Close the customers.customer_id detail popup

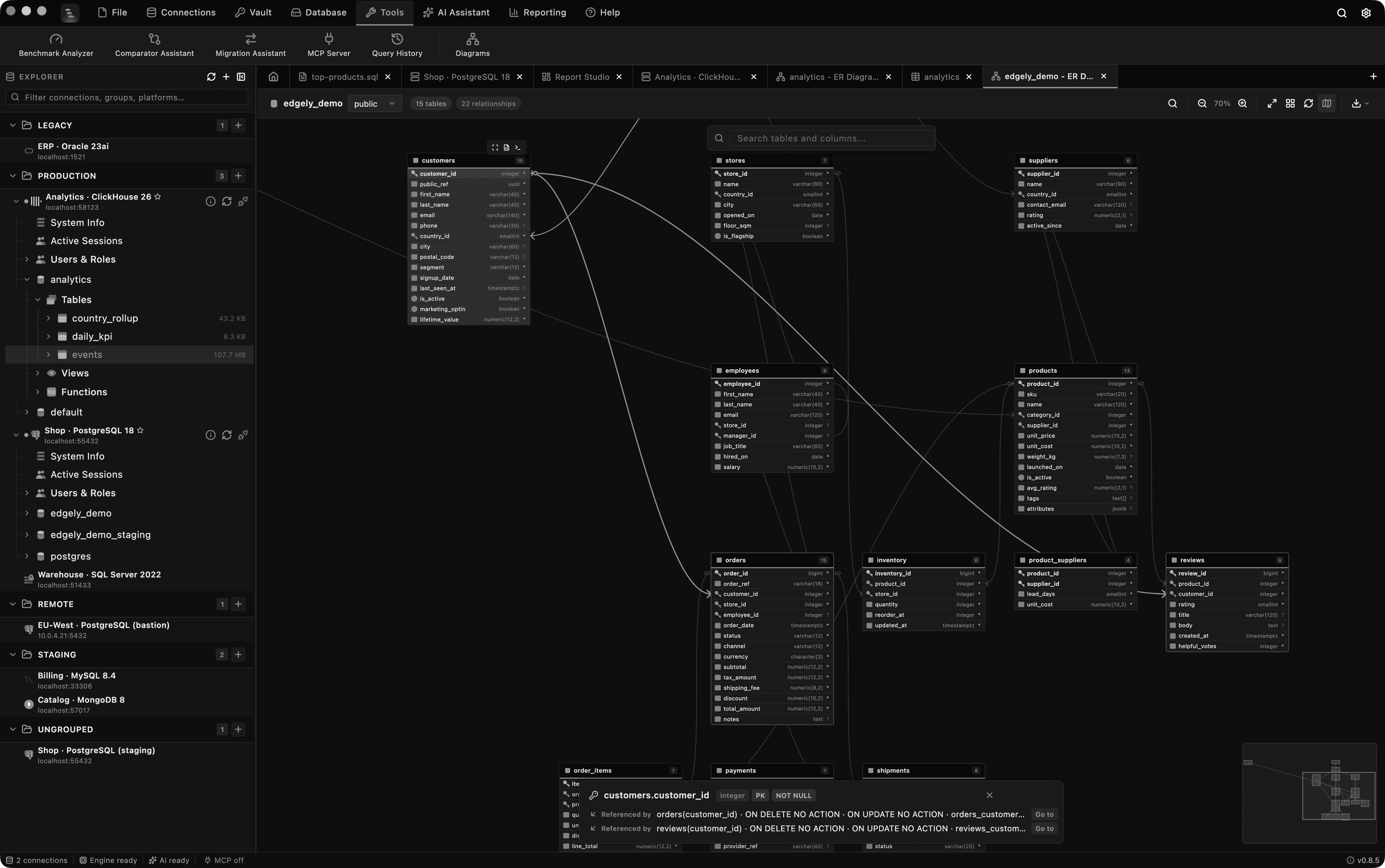pyautogui.click(x=989, y=796)
